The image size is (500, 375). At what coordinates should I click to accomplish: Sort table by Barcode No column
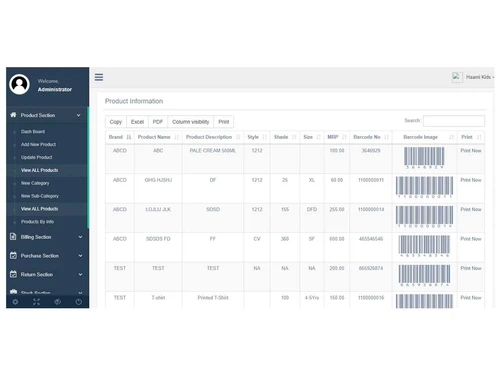pyautogui.click(x=371, y=137)
